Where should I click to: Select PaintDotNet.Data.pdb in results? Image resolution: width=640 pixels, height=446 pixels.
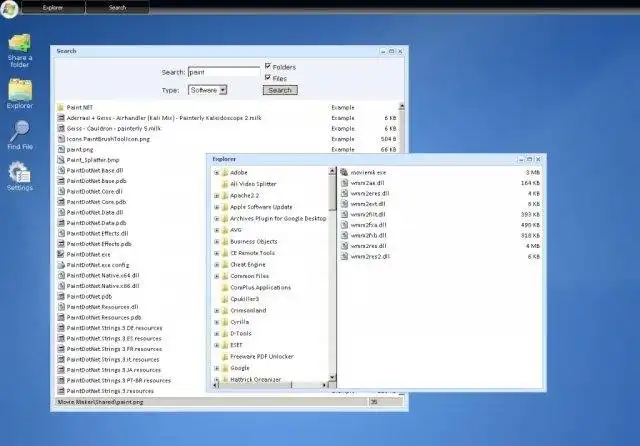coord(96,223)
